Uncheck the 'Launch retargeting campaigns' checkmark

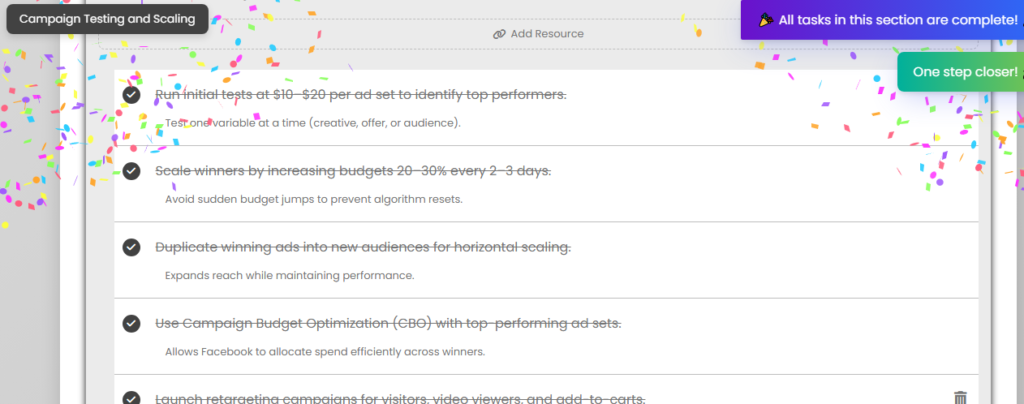(131, 398)
